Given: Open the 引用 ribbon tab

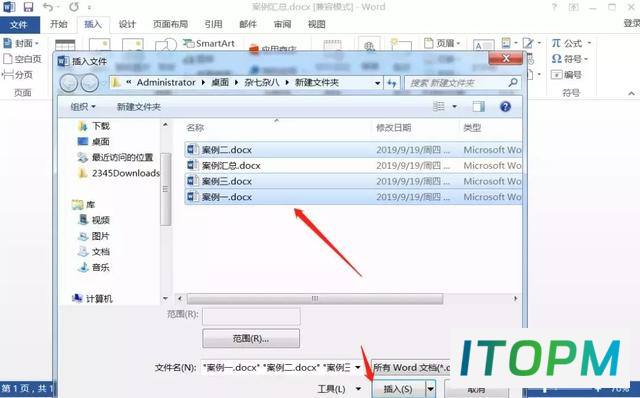Looking at the screenshot, I should click(213, 24).
